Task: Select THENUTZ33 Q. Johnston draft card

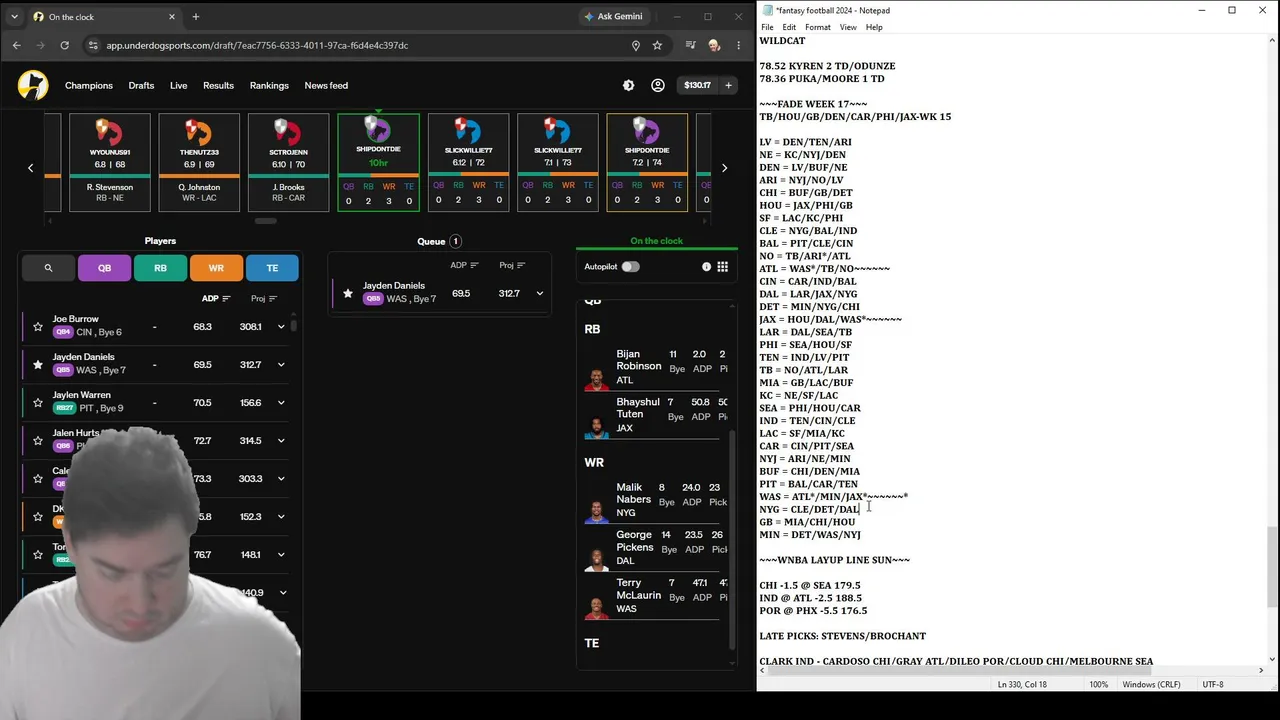Action: coord(198,162)
